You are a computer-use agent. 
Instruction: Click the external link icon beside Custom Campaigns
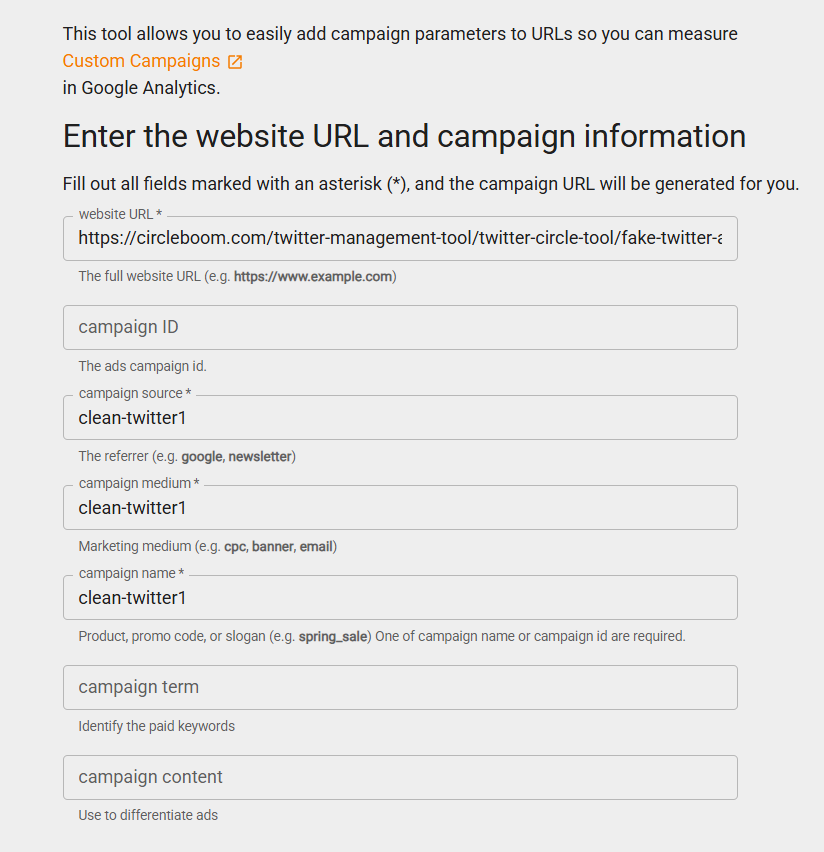point(234,60)
